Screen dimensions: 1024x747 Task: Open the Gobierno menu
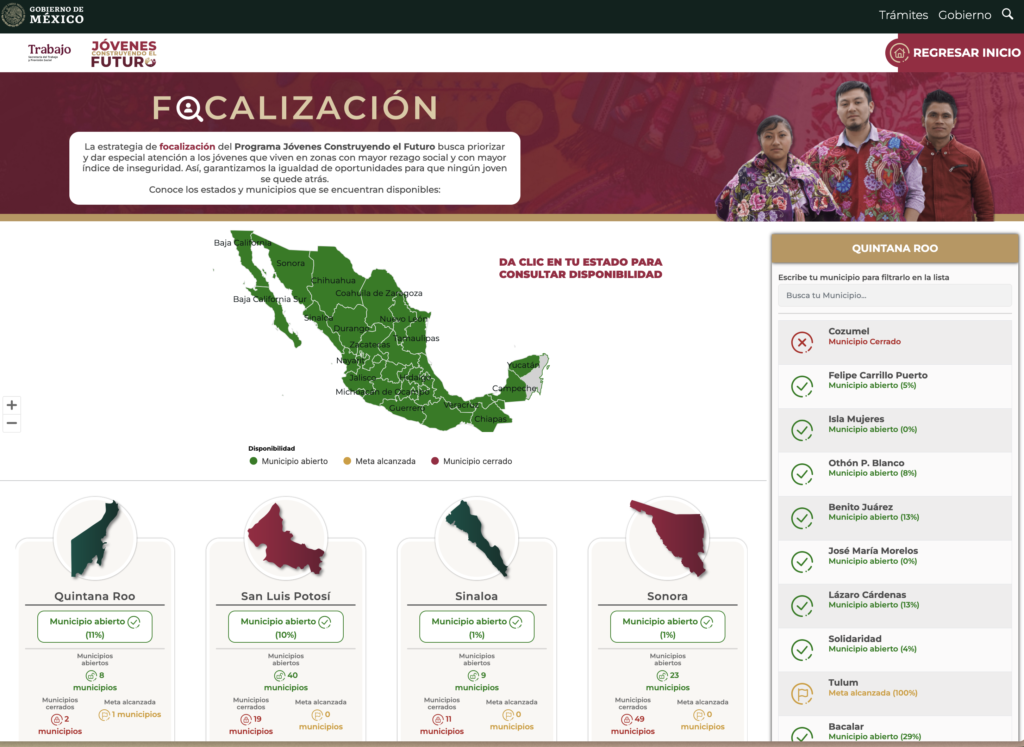[x=964, y=15]
